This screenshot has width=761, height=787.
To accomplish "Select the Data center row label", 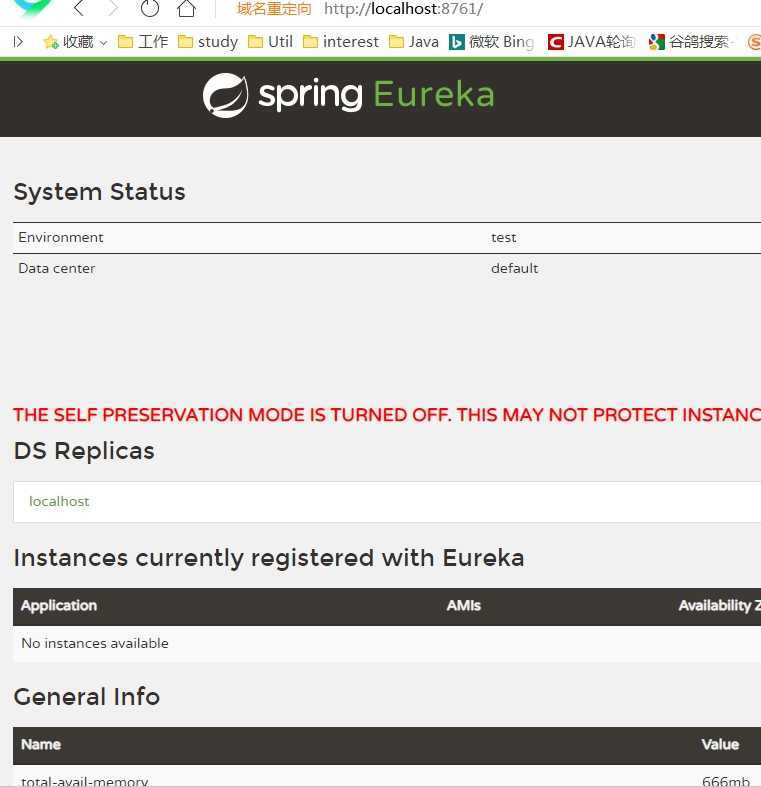I will [x=57, y=269].
